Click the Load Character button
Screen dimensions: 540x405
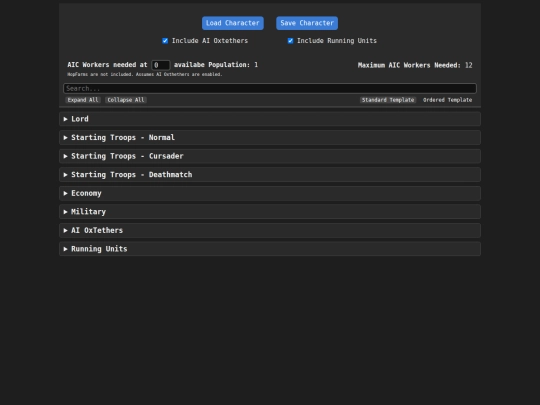click(x=233, y=23)
